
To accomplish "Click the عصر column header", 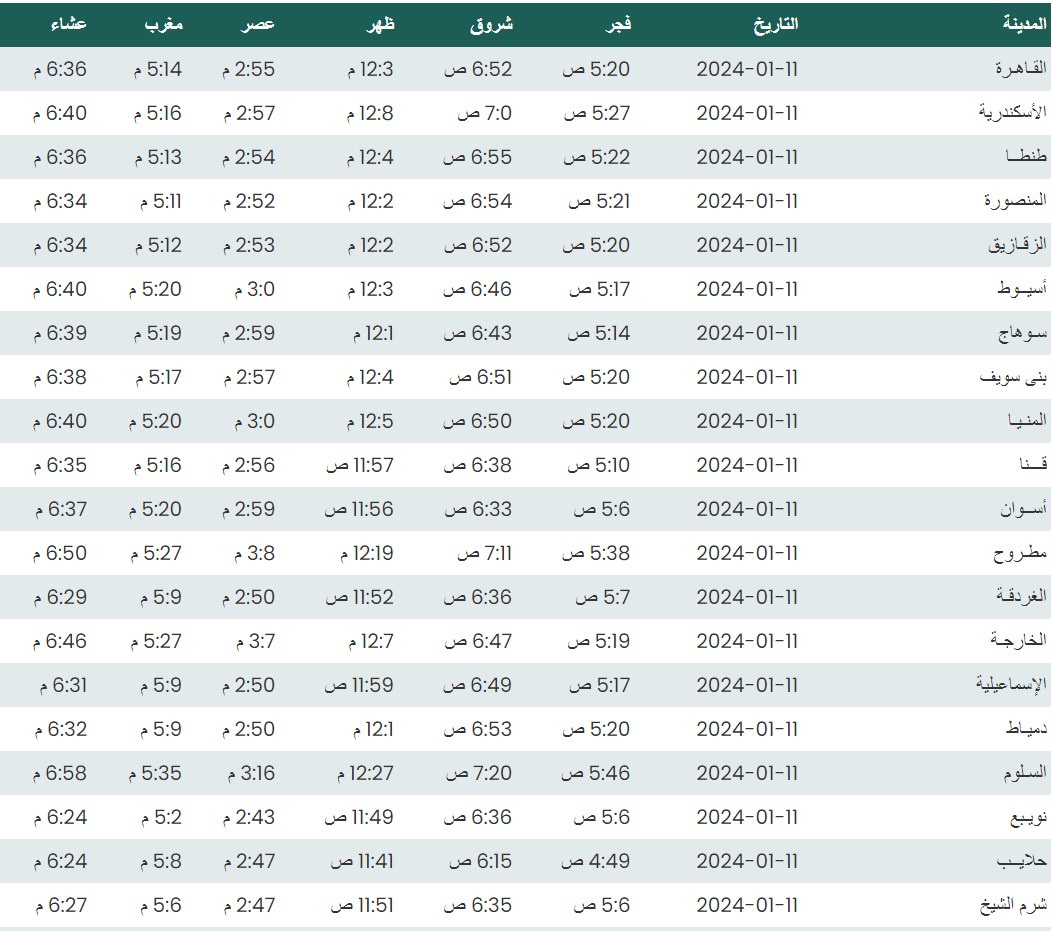I will pyautogui.click(x=256, y=24).
